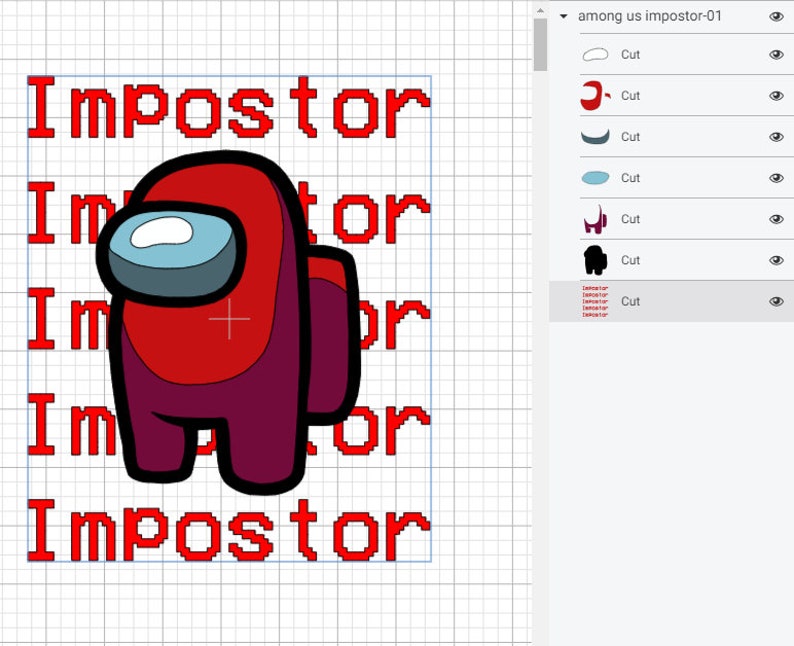
Task: Click Cut label of light blue visor layer
Action: [630, 178]
